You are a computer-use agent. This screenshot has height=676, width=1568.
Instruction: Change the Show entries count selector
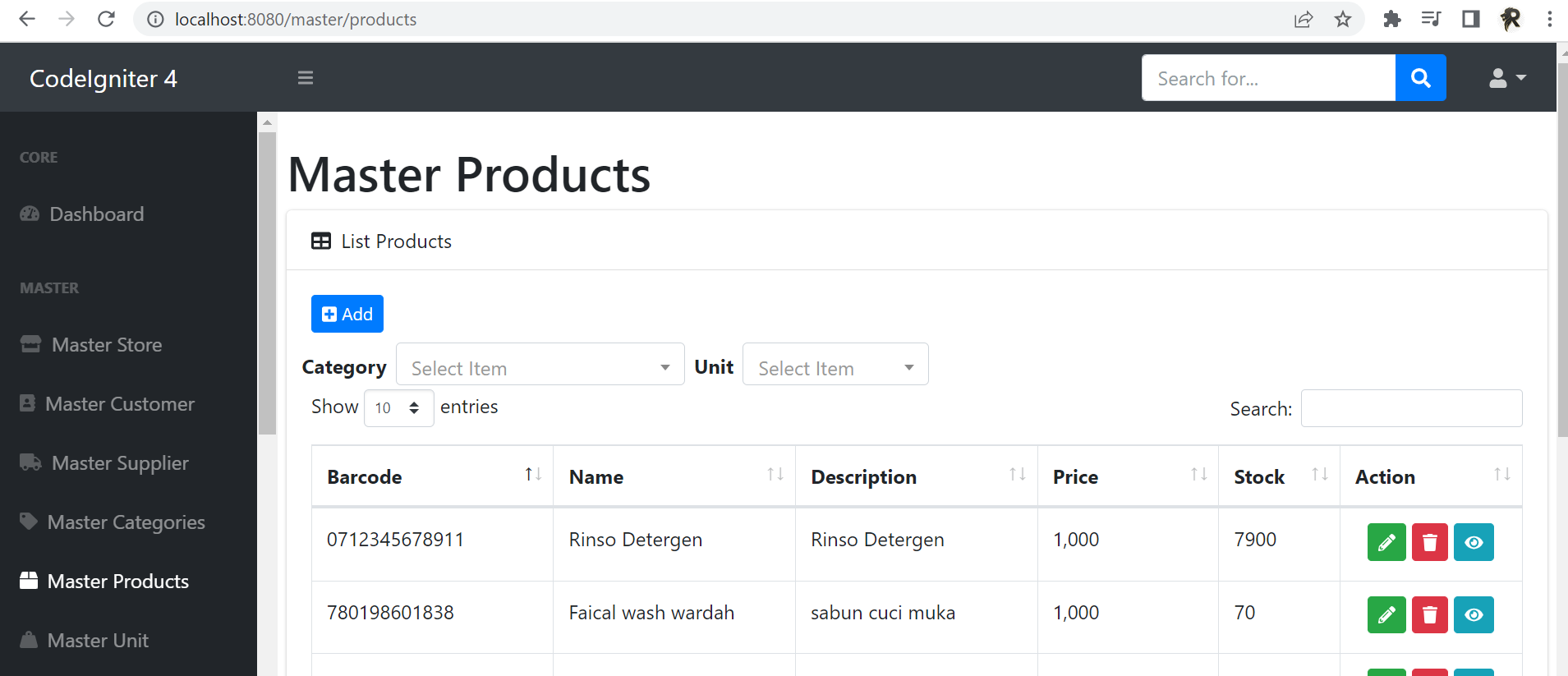[x=398, y=407]
